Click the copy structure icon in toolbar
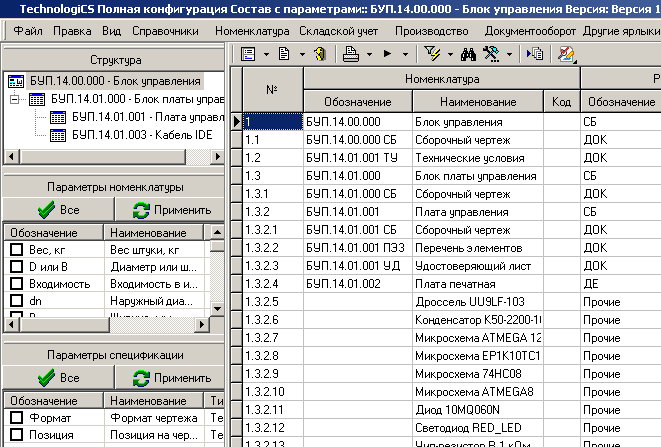This screenshot has height=447, width=661. pyautogui.click(x=535, y=53)
